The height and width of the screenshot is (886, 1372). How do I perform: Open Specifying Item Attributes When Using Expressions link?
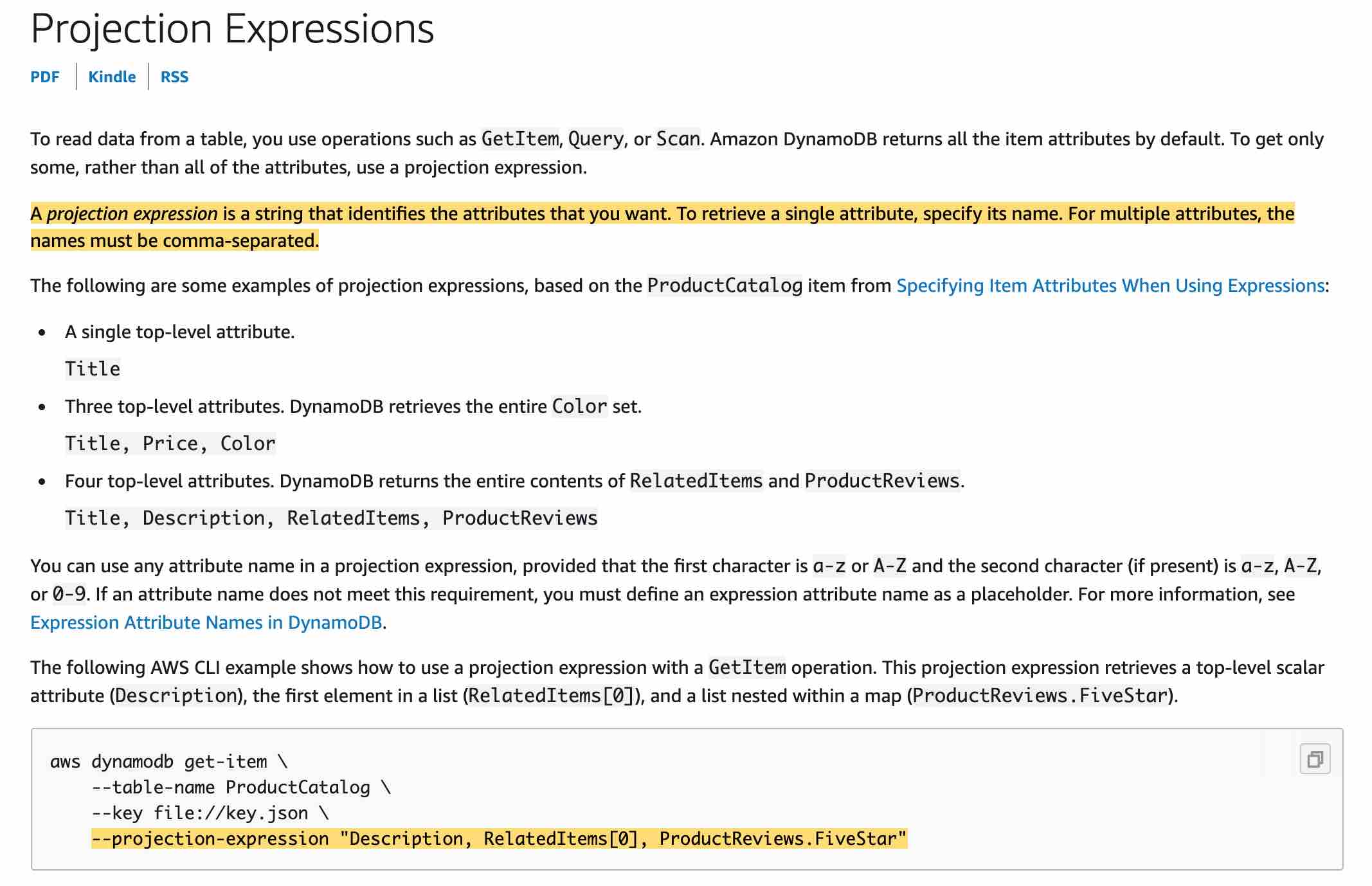1110,285
